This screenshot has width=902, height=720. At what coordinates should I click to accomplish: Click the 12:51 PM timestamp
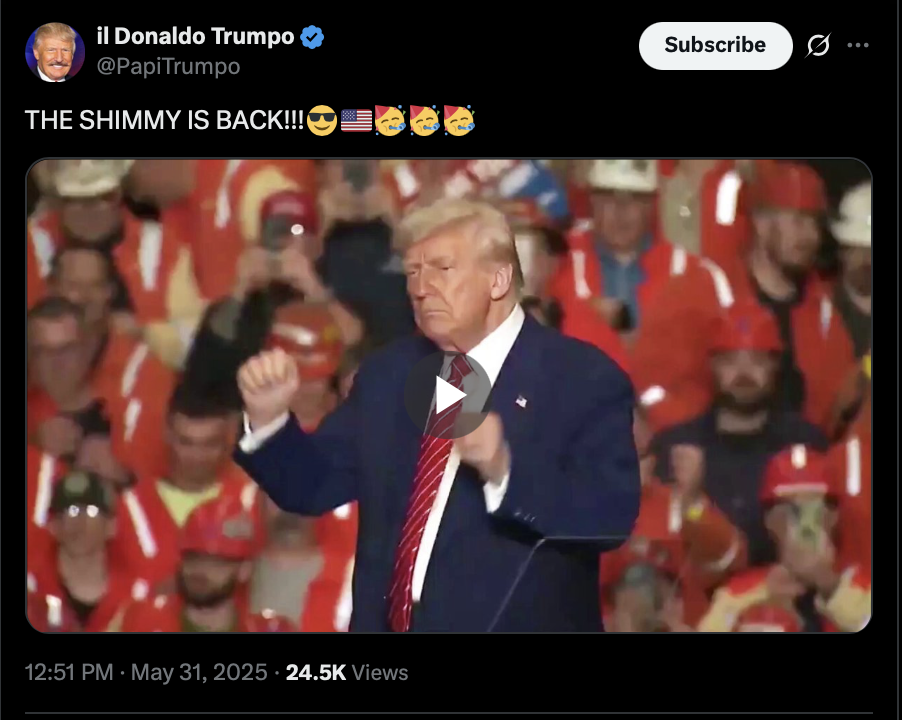click(x=69, y=672)
